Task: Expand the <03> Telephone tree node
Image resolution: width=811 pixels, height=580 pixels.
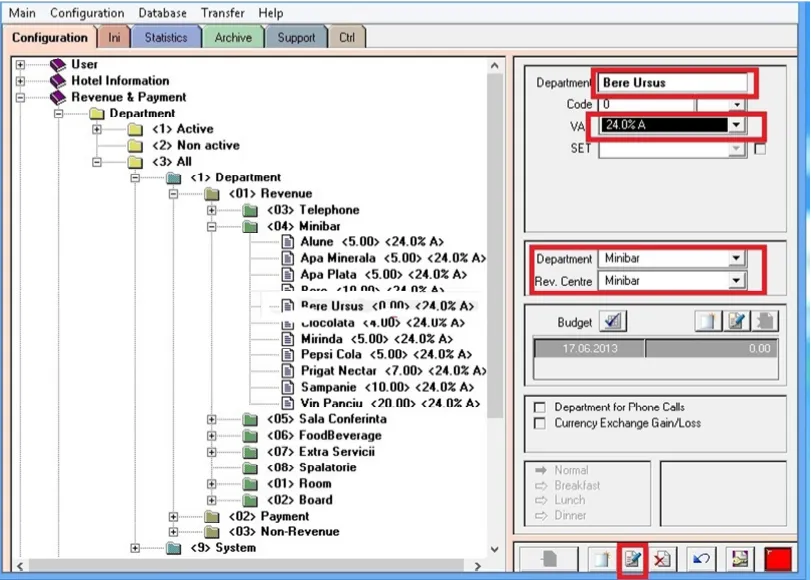Action: [212, 210]
